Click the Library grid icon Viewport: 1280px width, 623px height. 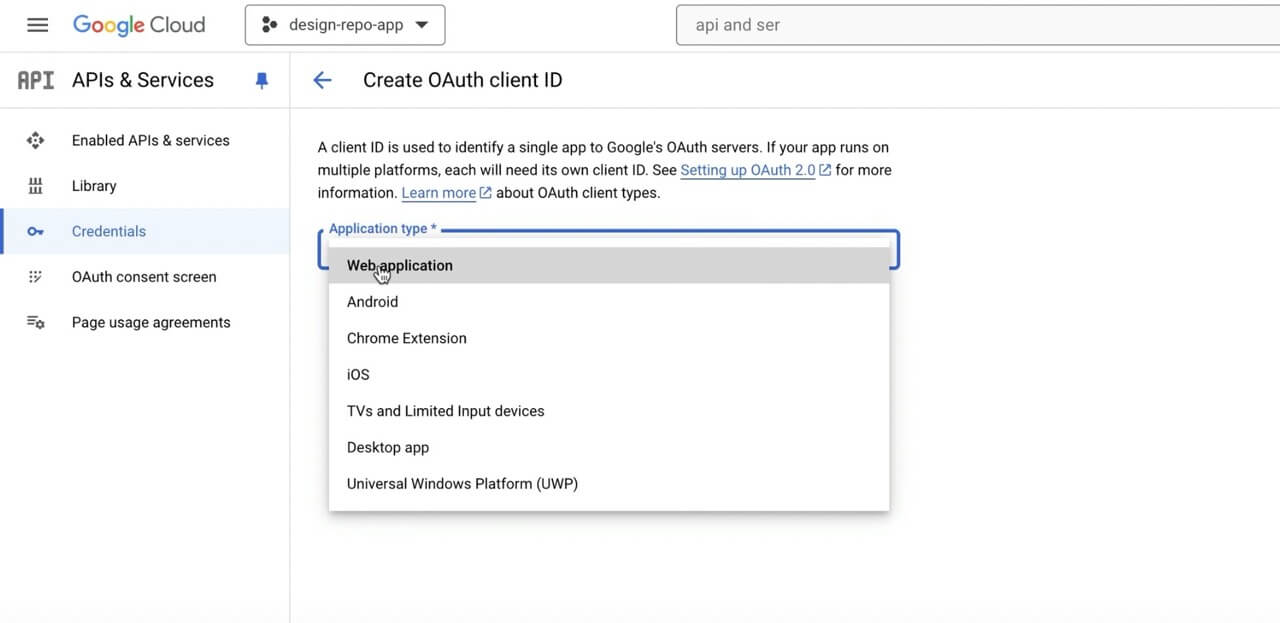coord(36,186)
